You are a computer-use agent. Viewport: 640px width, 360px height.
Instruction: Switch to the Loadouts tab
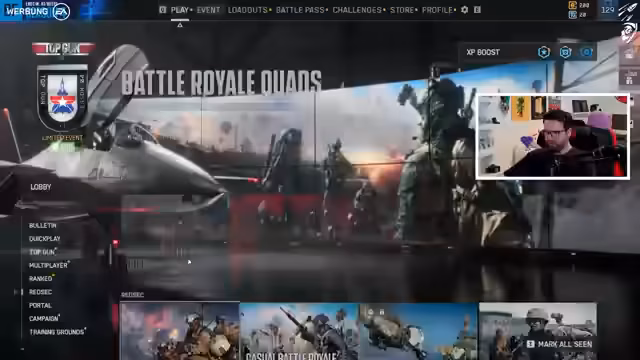pos(248,10)
